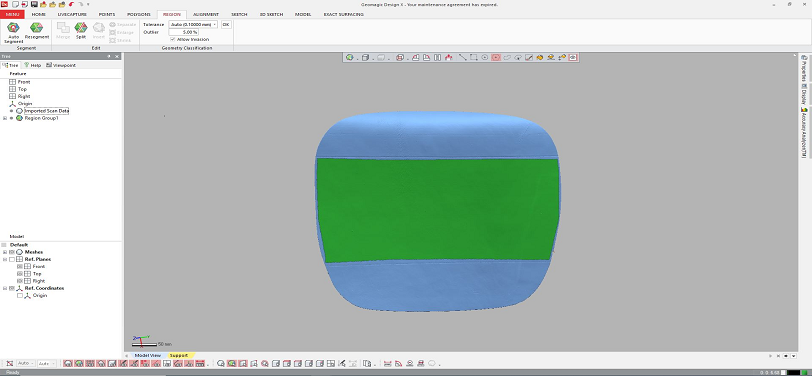Click the highlighted red selection mode icon
The height and width of the screenshot is (376, 812).
coord(496,57)
